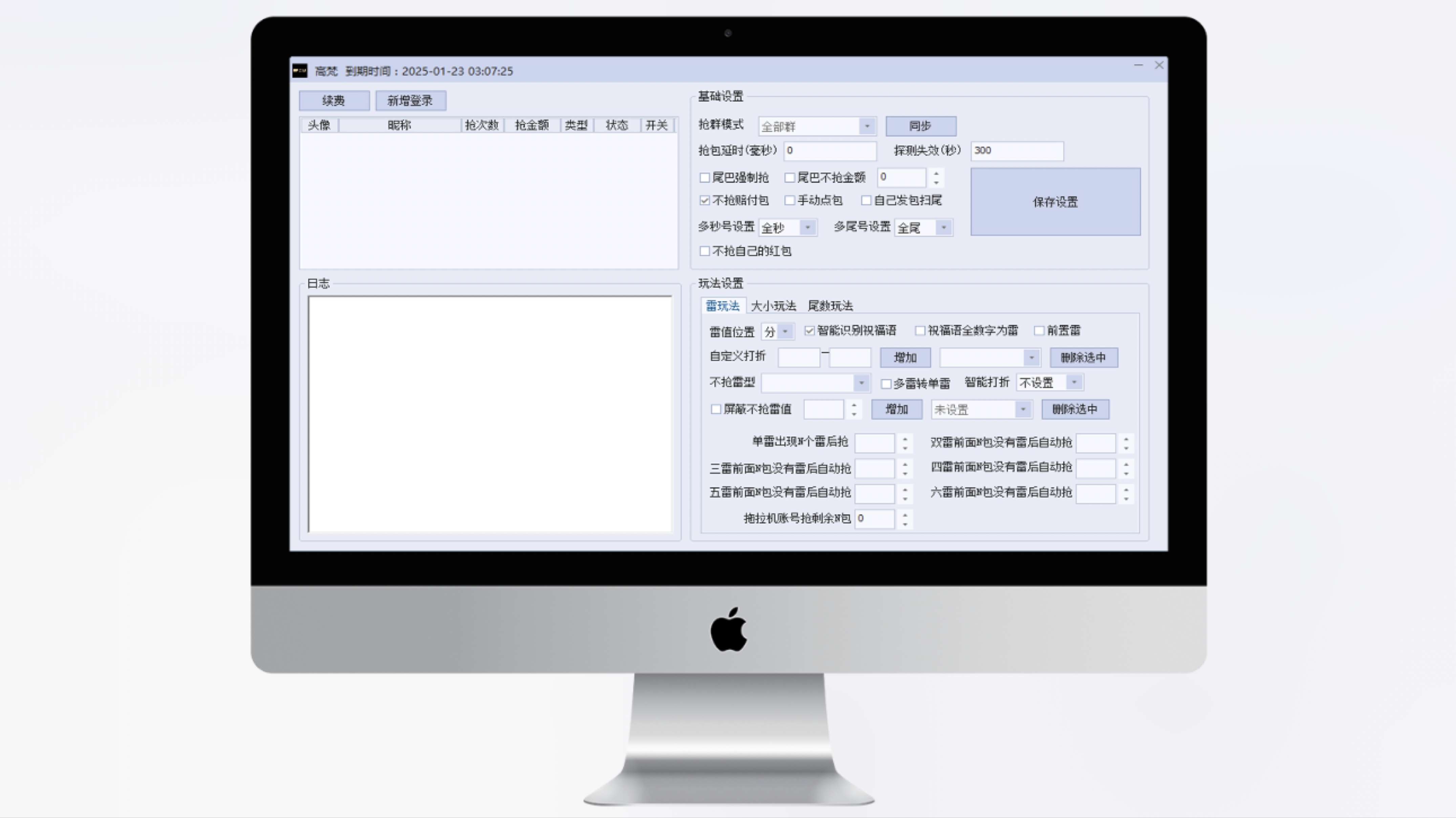Enable the 尾巴强制抢 checkbox
The image size is (1456, 818).
pos(704,177)
